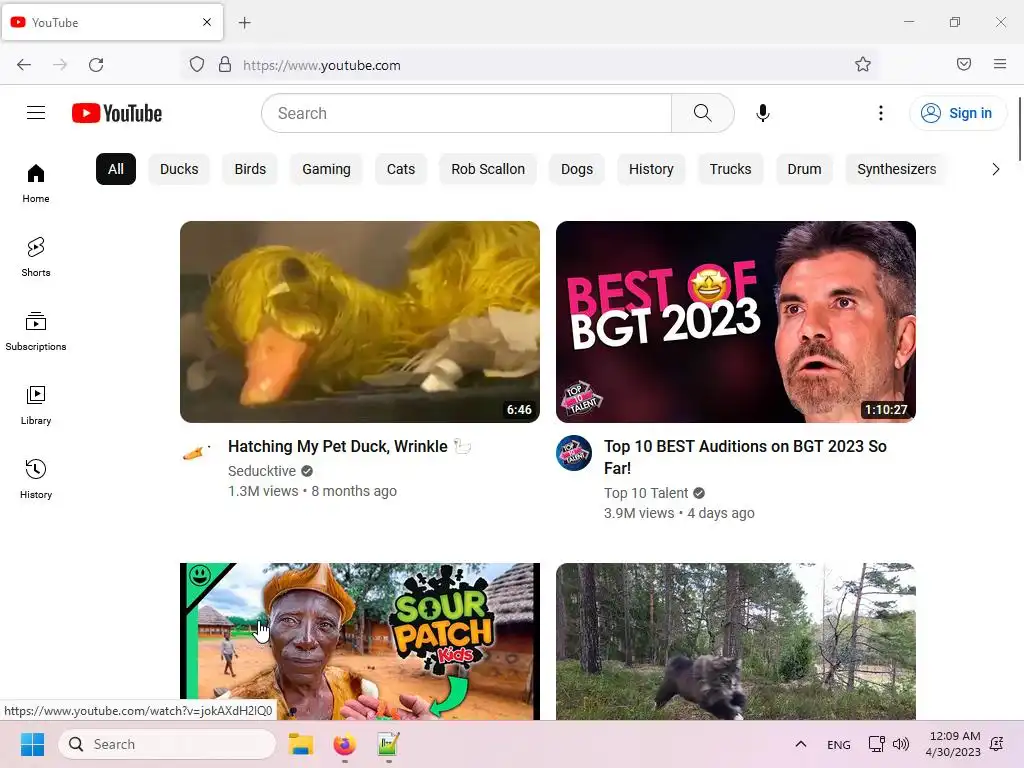
Task: Open clock and date in taskbar
Action: (x=953, y=744)
